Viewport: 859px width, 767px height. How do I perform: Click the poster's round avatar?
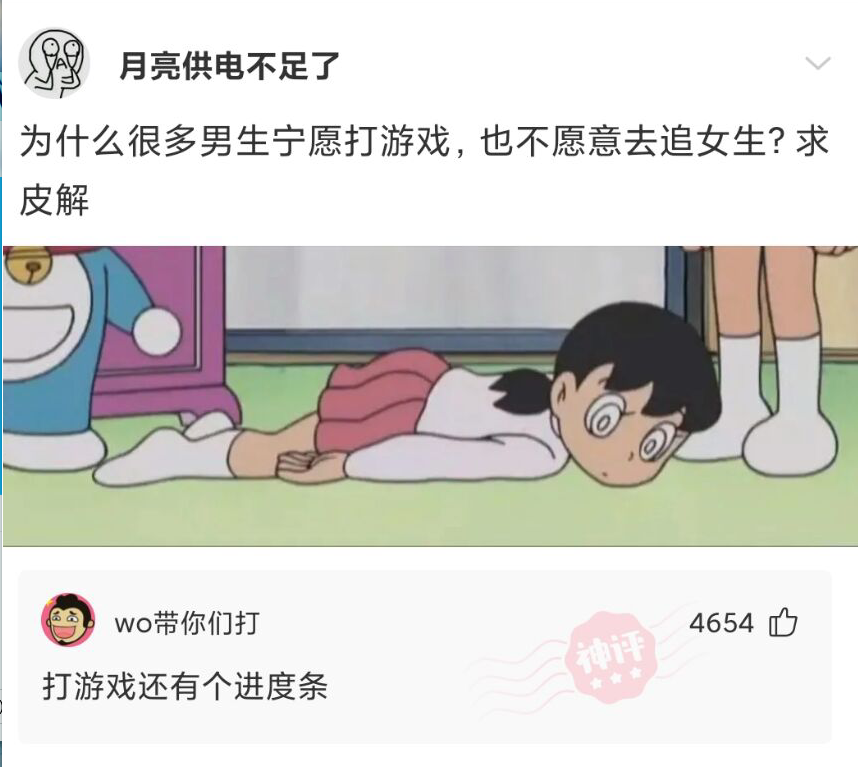click(54, 64)
